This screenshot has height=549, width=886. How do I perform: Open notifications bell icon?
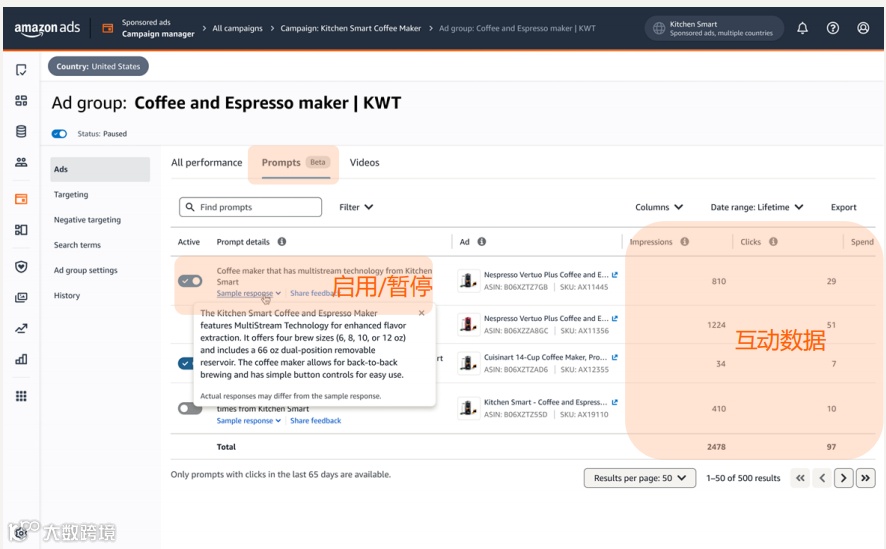[x=802, y=28]
